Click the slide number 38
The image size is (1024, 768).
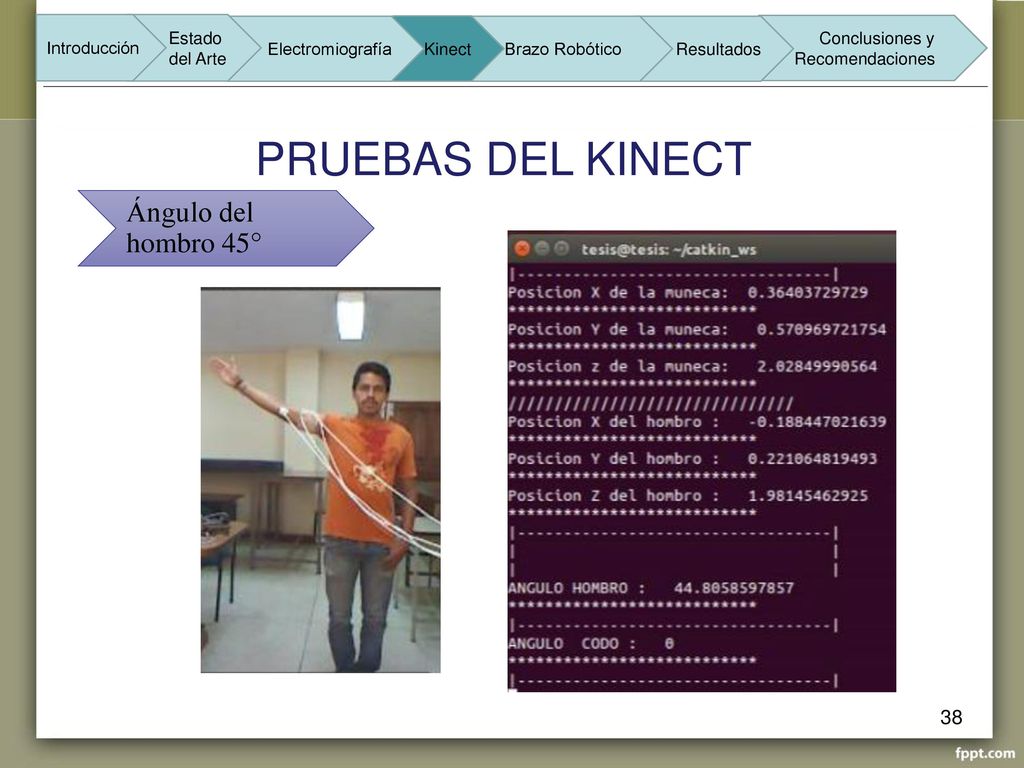[x=951, y=717]
